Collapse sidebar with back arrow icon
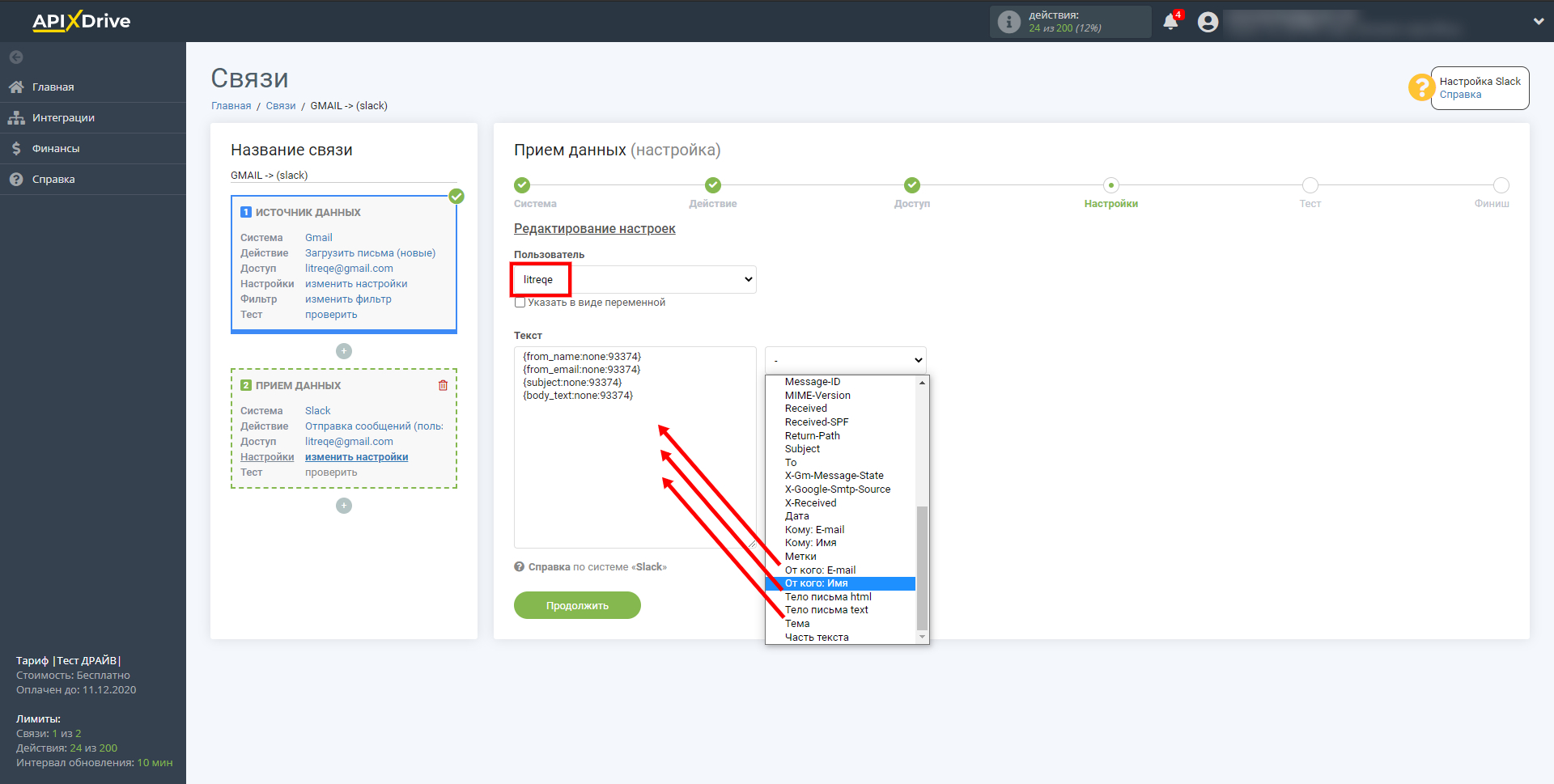 point(16,57)
